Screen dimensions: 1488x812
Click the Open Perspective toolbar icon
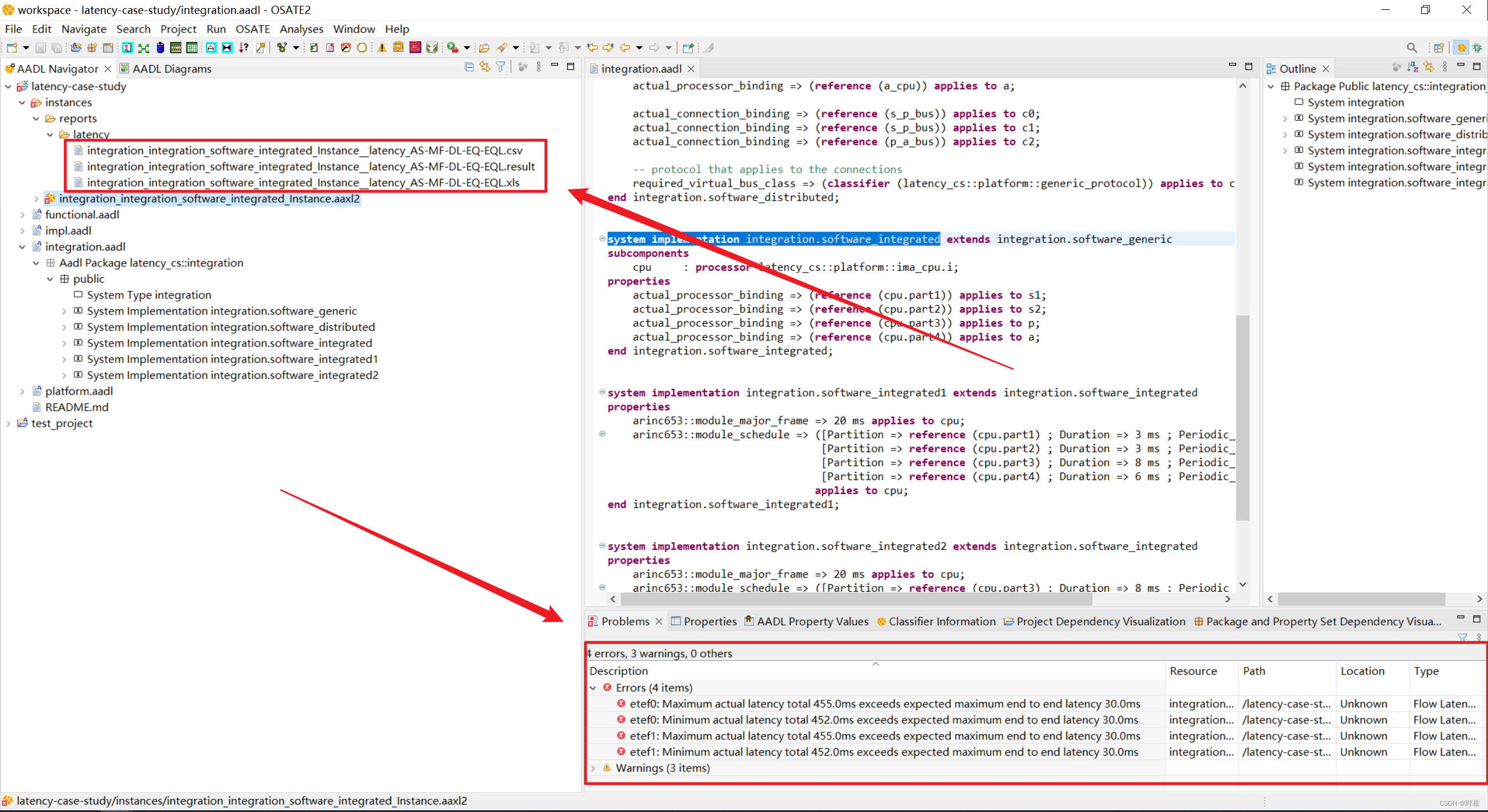coord(1439,48)
